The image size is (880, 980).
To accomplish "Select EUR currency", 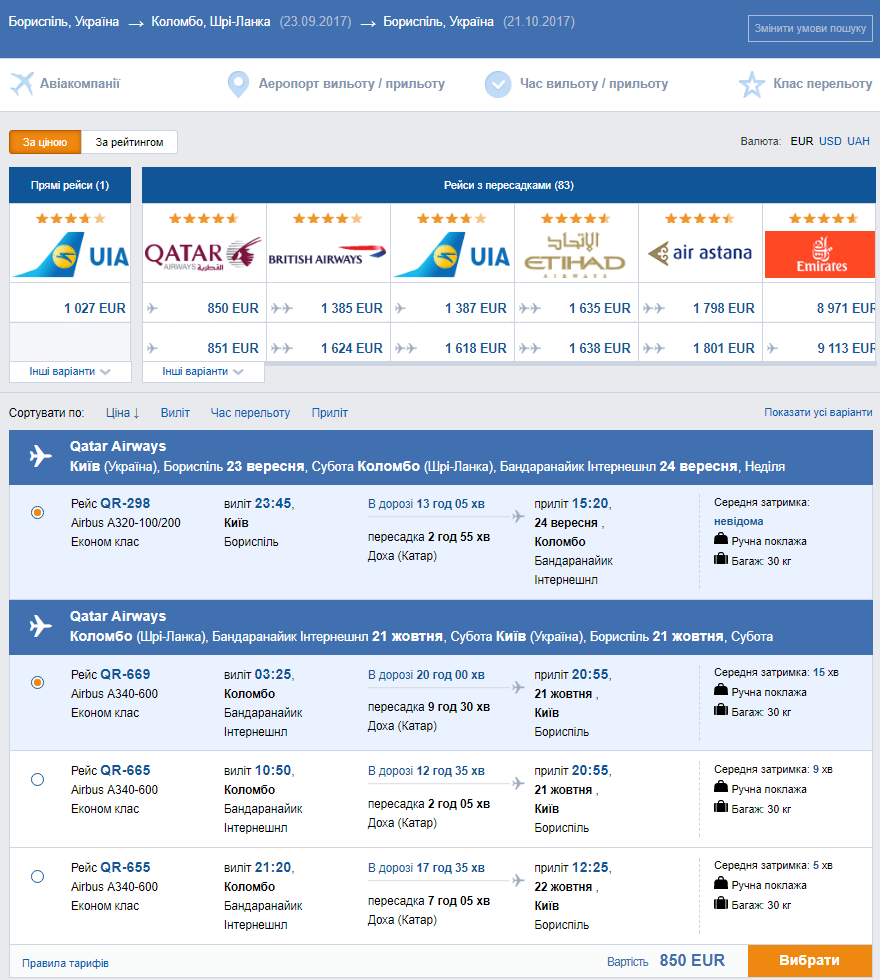I will [x=802, y=141].
